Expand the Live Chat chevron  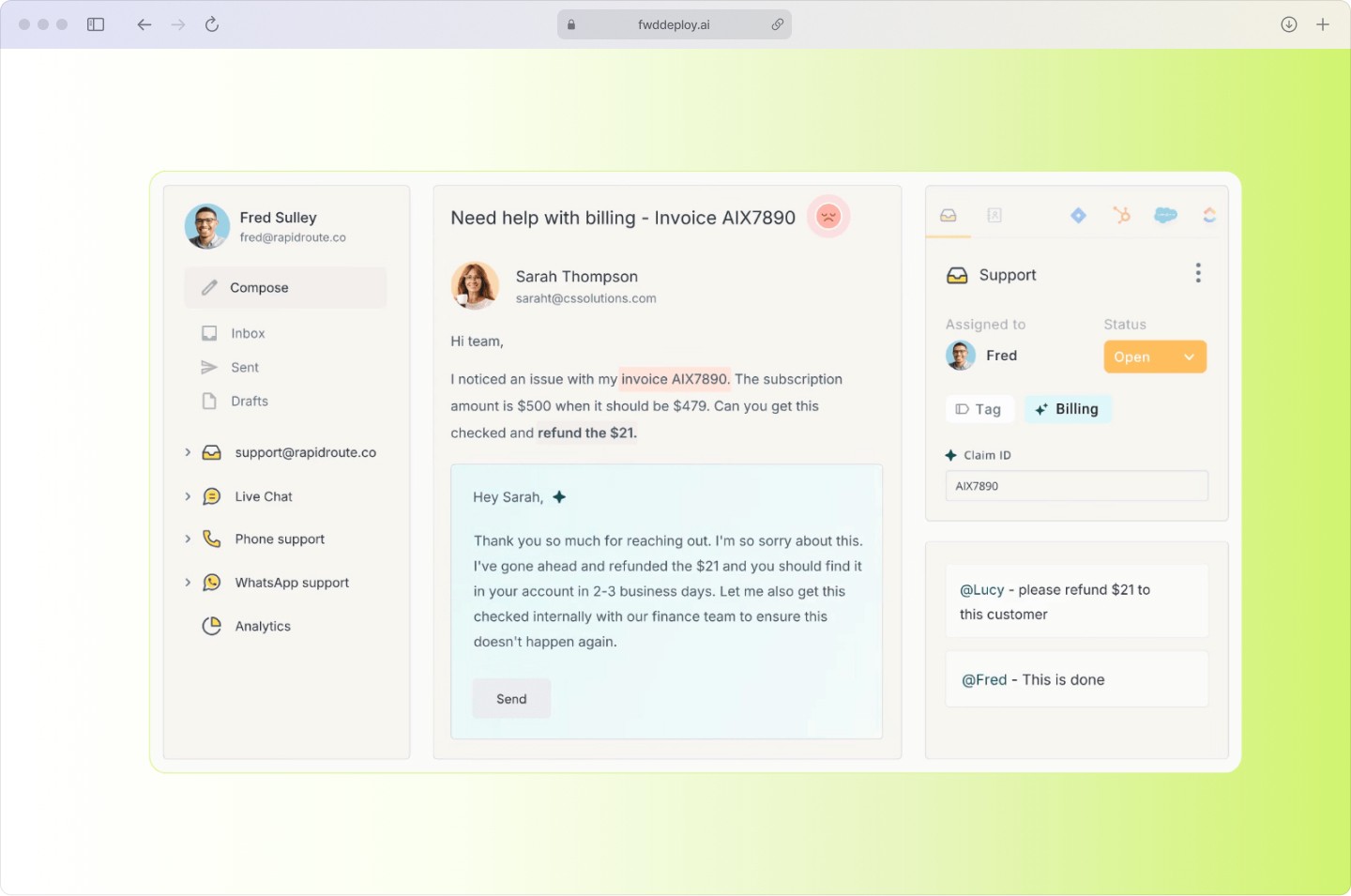point(188,496)
